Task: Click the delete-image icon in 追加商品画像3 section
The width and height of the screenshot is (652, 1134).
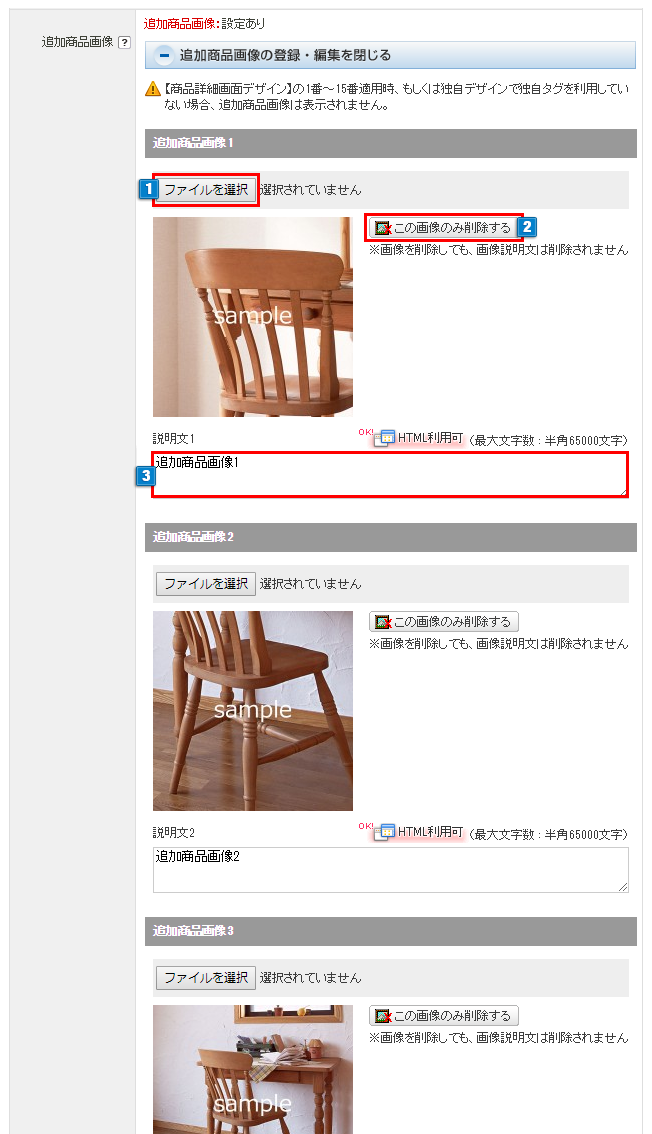Action: (x=383, y=1016)
